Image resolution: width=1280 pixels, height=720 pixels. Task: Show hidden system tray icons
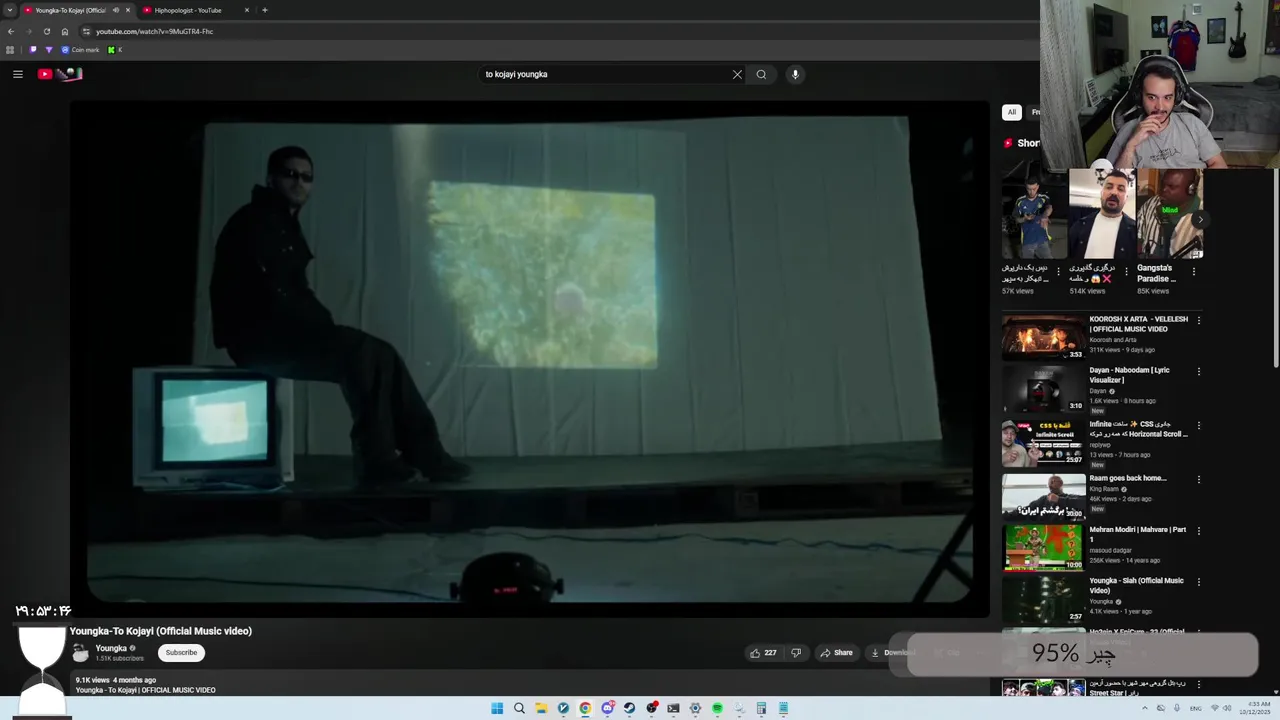tap(1145, 708)
